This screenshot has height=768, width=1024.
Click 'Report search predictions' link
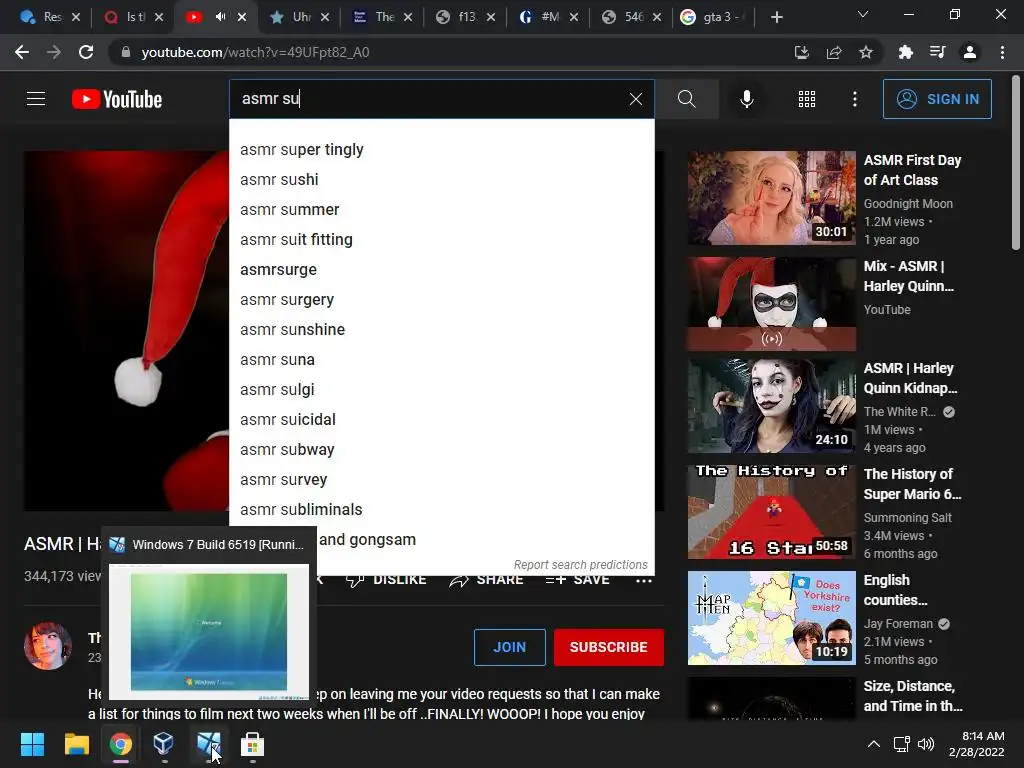tap(581, 565)
